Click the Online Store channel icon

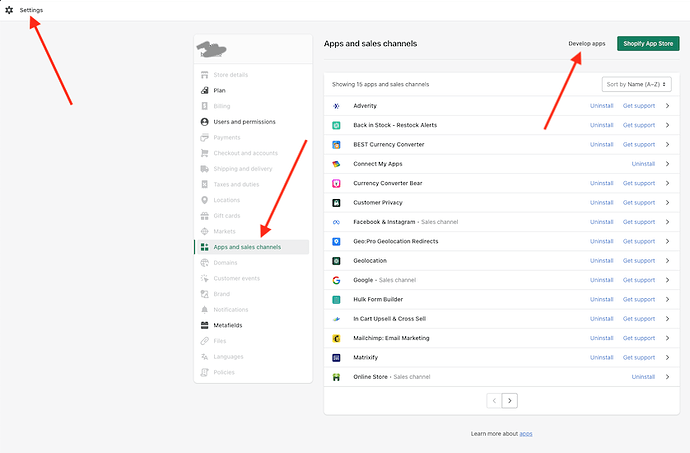pos(336,377)
